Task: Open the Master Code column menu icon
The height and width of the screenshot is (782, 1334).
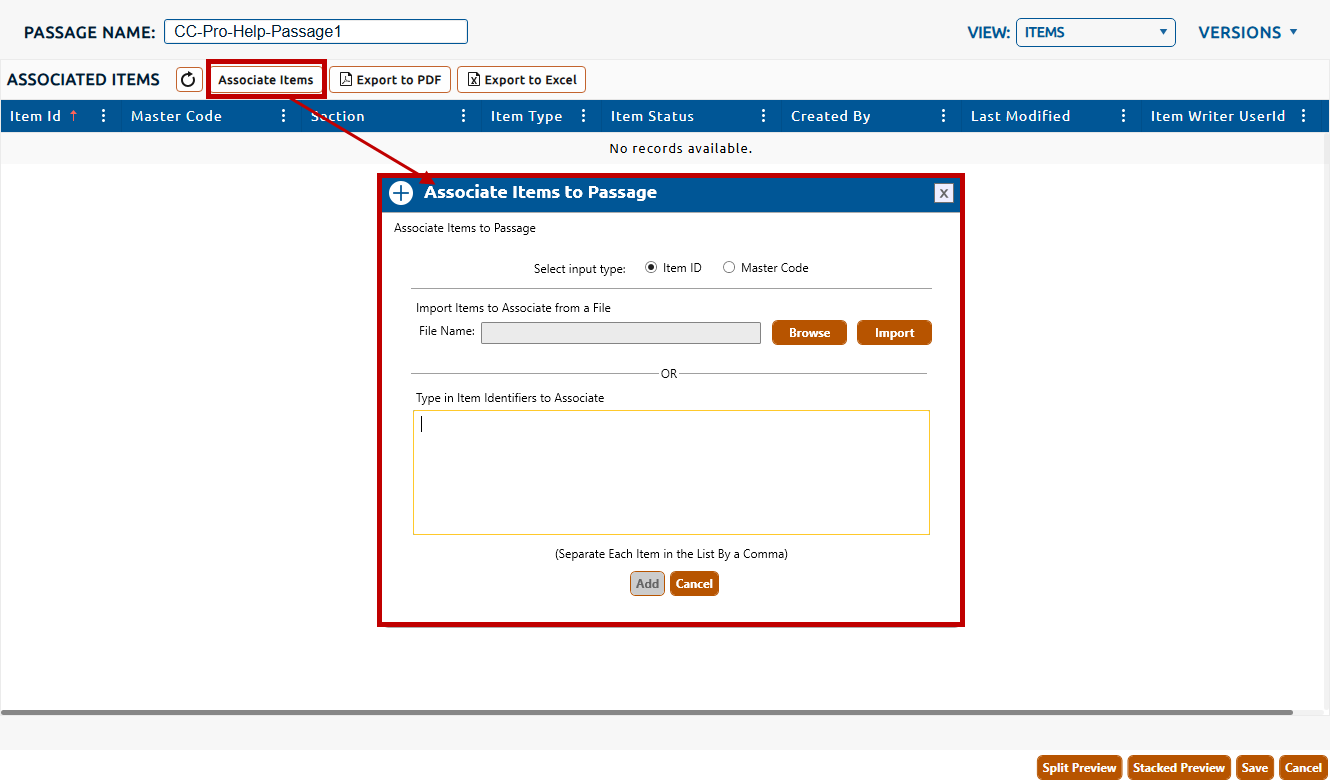Action: pyautogui.click(x=283, y=116)
